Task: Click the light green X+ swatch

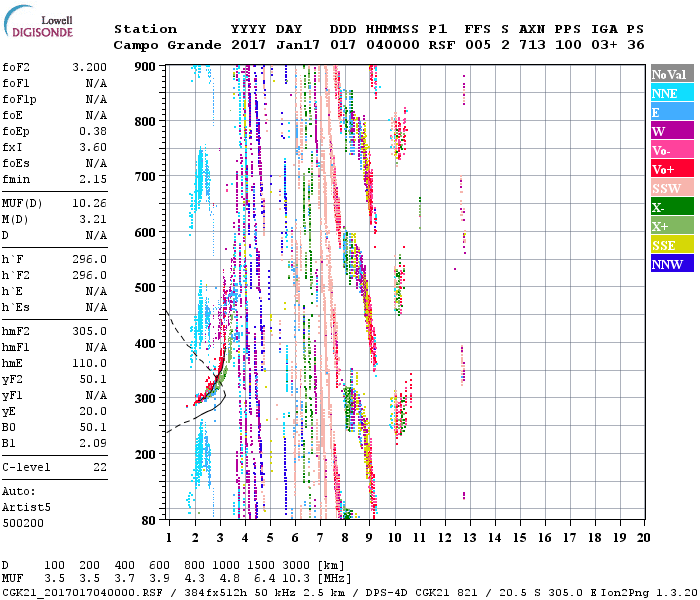Action: point(671,226)
